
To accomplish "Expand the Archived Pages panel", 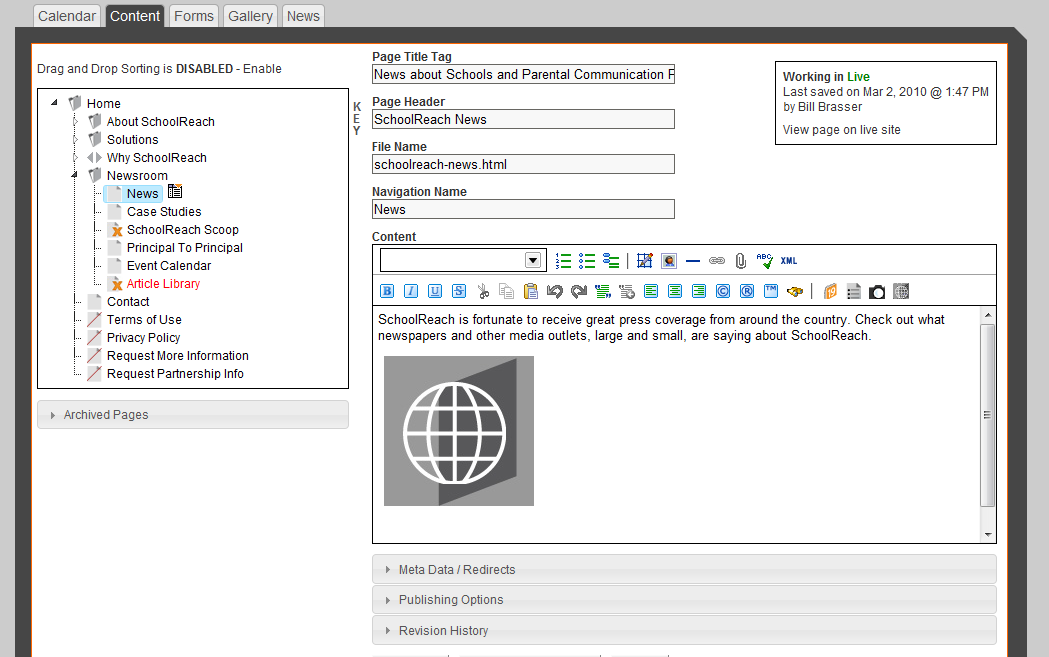I will click(193, 415).
